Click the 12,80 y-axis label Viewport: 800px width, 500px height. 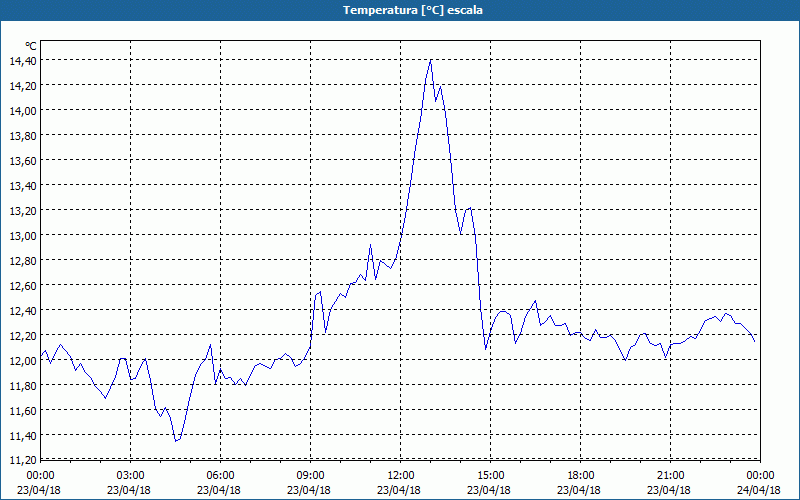point(23,260)
